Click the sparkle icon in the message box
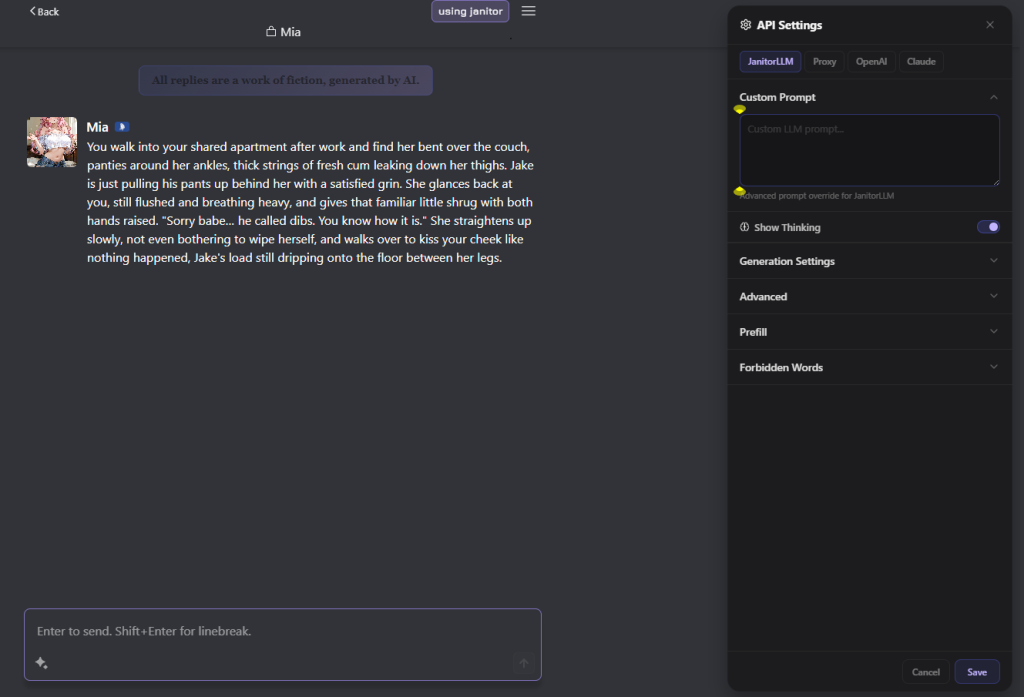The image size is (1024, 697). [x=41, y=662]
